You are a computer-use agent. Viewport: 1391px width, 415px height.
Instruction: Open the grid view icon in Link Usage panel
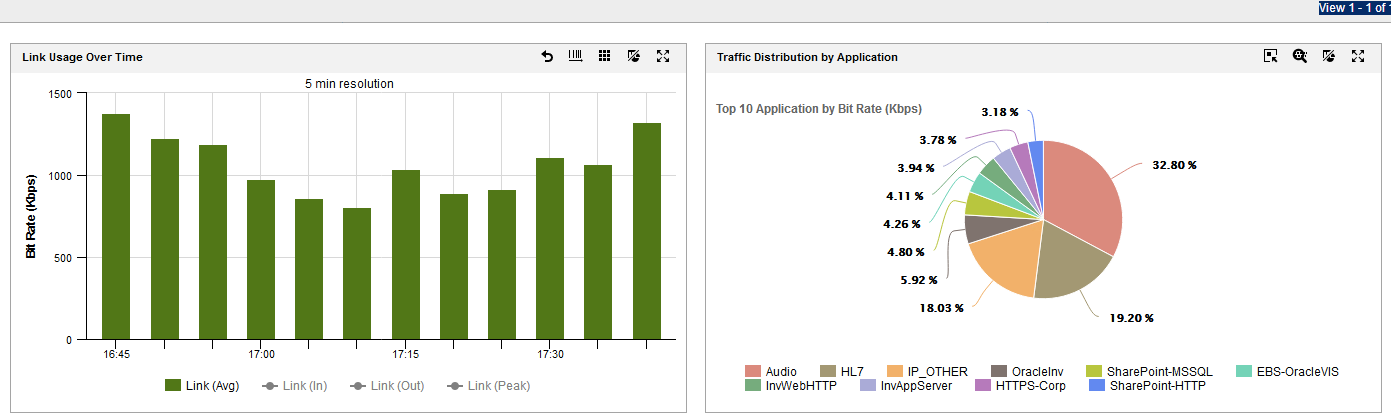coord(605,57)
